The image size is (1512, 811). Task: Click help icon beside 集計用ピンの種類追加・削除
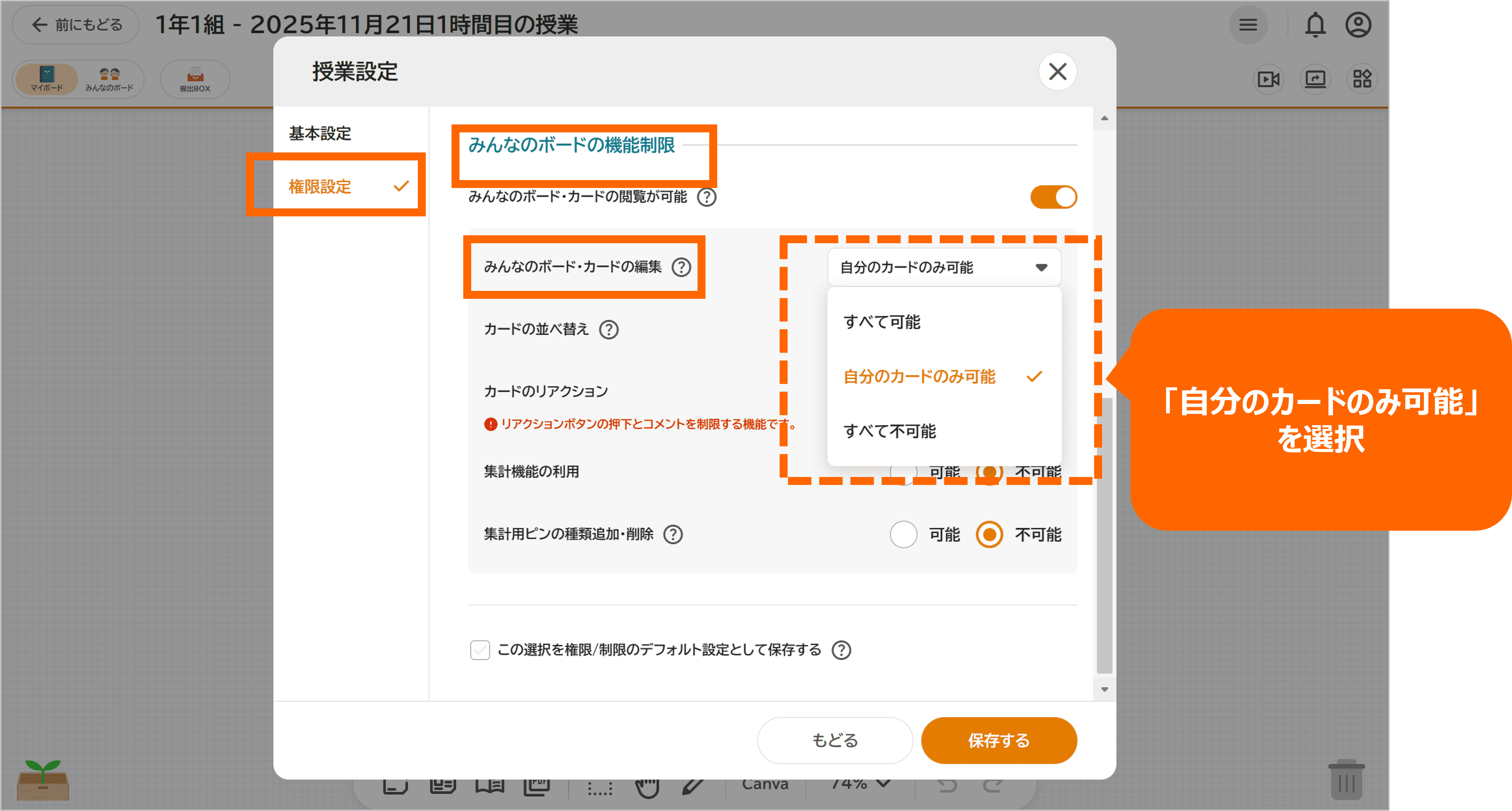[x=673, y=534]
